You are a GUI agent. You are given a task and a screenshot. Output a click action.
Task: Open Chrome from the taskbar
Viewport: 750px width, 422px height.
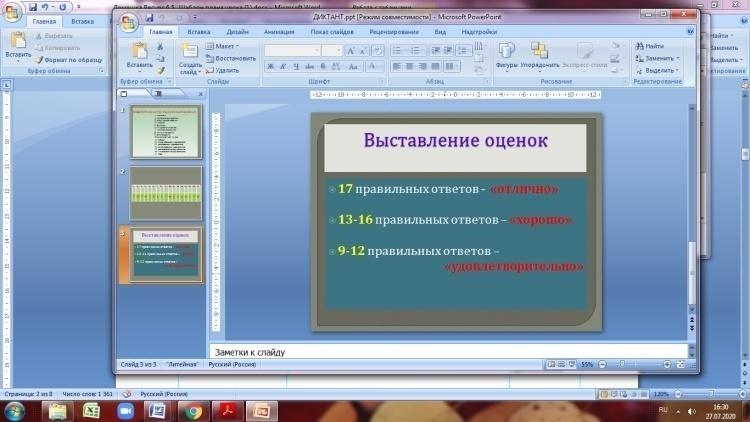194,411
